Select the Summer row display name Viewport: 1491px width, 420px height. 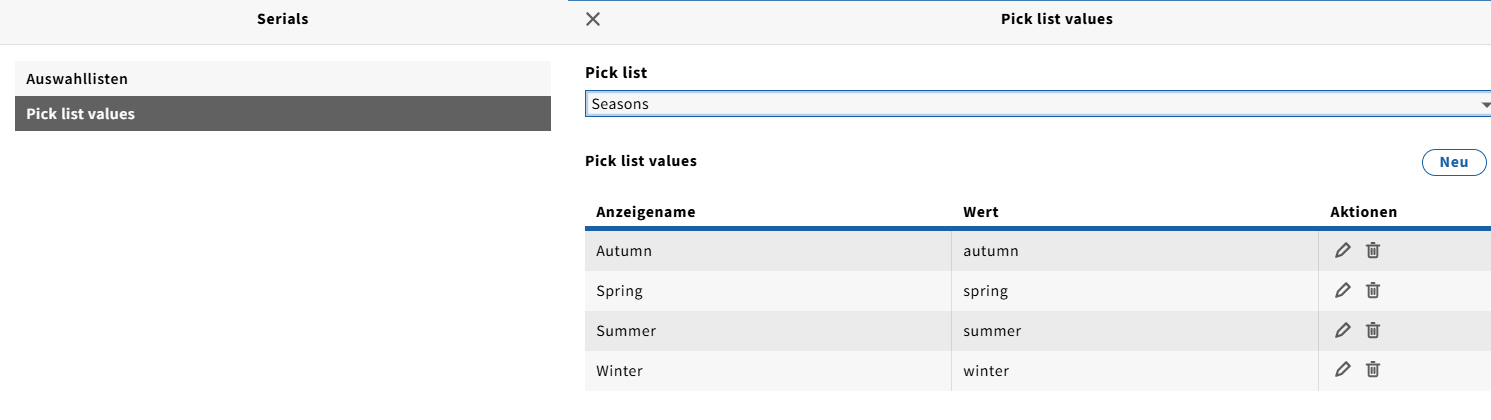click(x=626, y=331)
